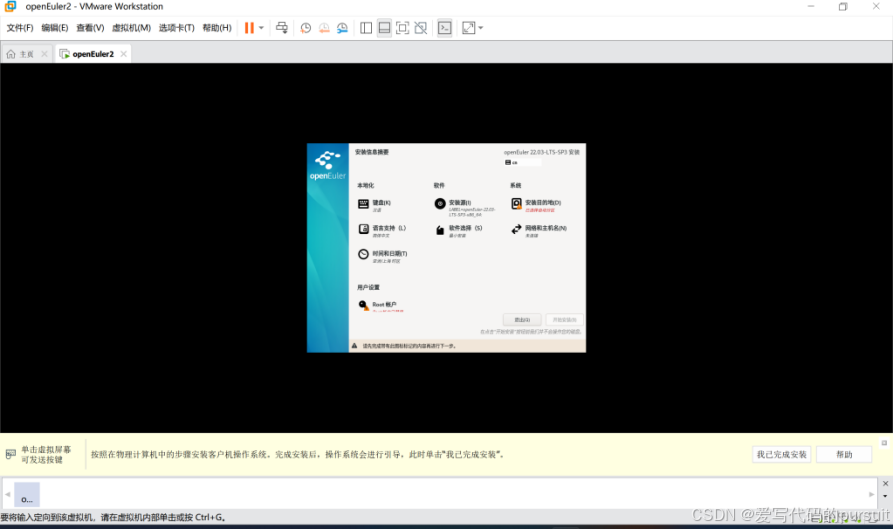
Task: Click the VMware Workstation title bar icon
Action: 10,7
